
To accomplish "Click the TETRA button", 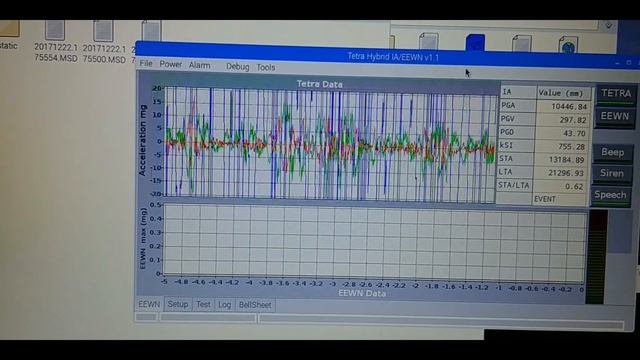I will (x=616, y=94).
